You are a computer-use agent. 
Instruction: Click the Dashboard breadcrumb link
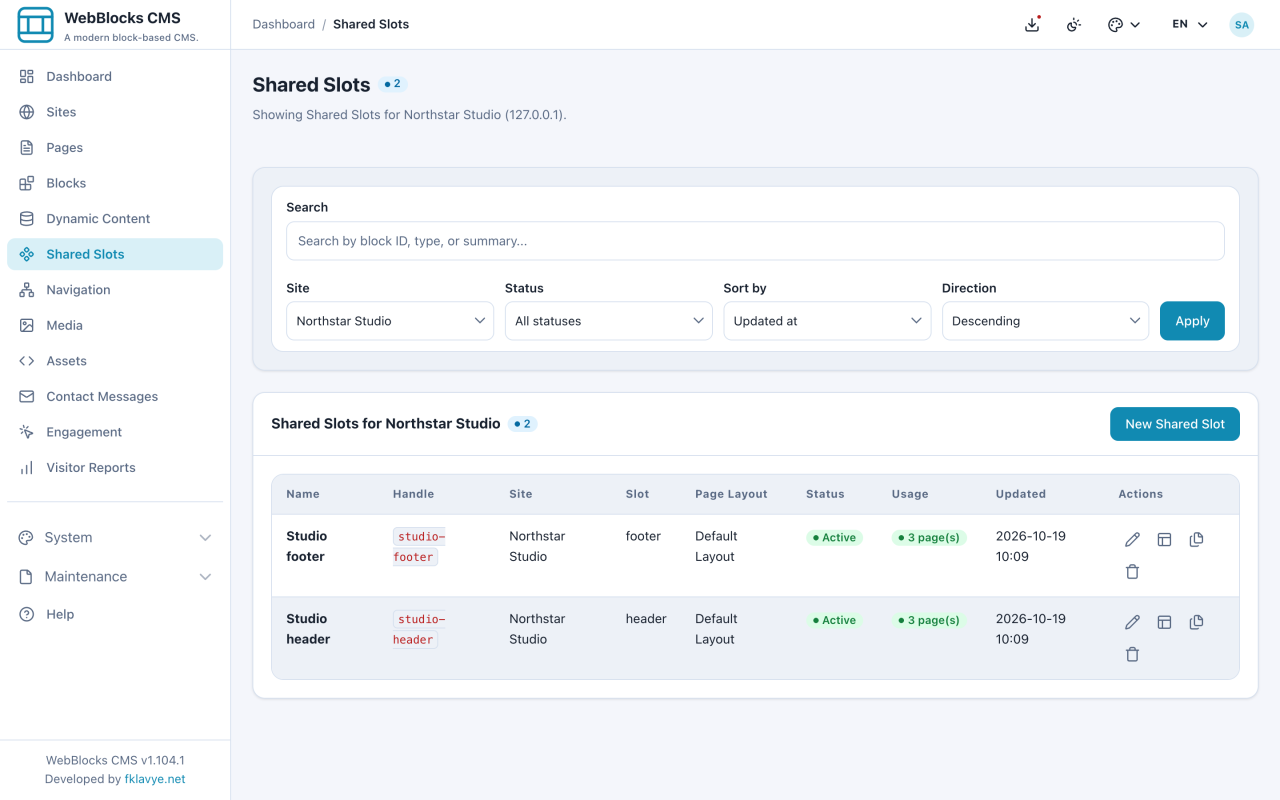point(284,24)
